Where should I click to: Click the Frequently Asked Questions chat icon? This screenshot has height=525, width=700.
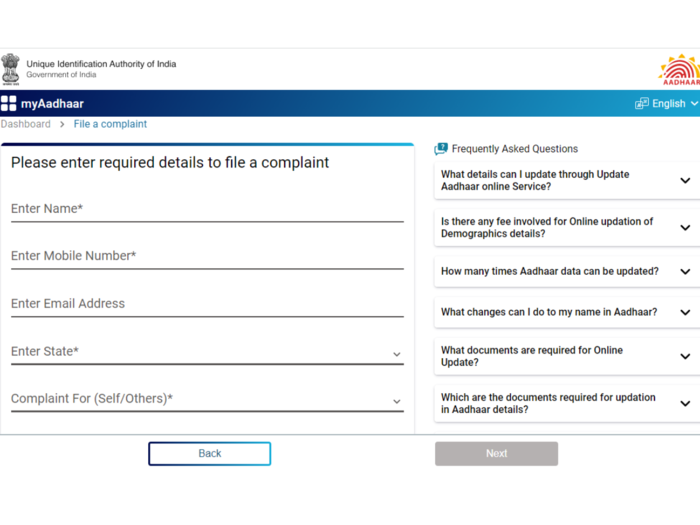point(441,149)
